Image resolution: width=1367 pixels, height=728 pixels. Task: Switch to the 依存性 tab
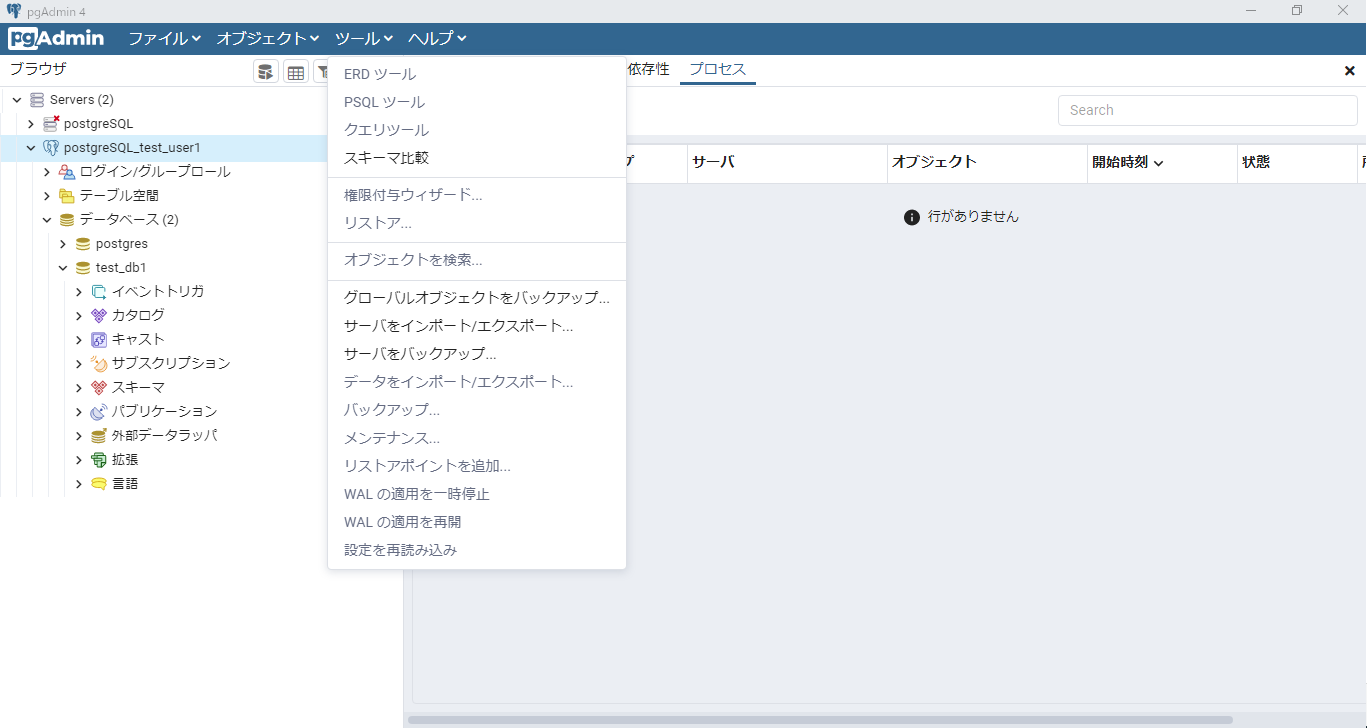[649, 70]
